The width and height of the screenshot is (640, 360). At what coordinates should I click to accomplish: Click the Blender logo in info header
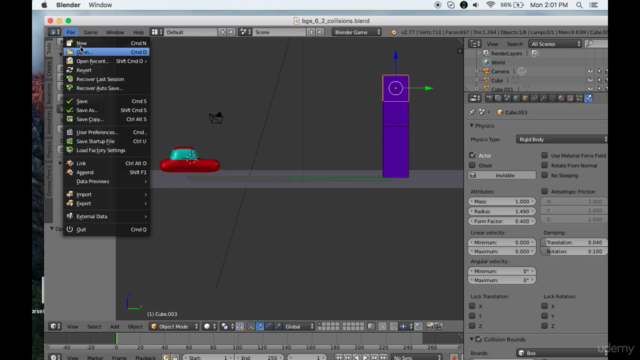(x=393, y=32)
